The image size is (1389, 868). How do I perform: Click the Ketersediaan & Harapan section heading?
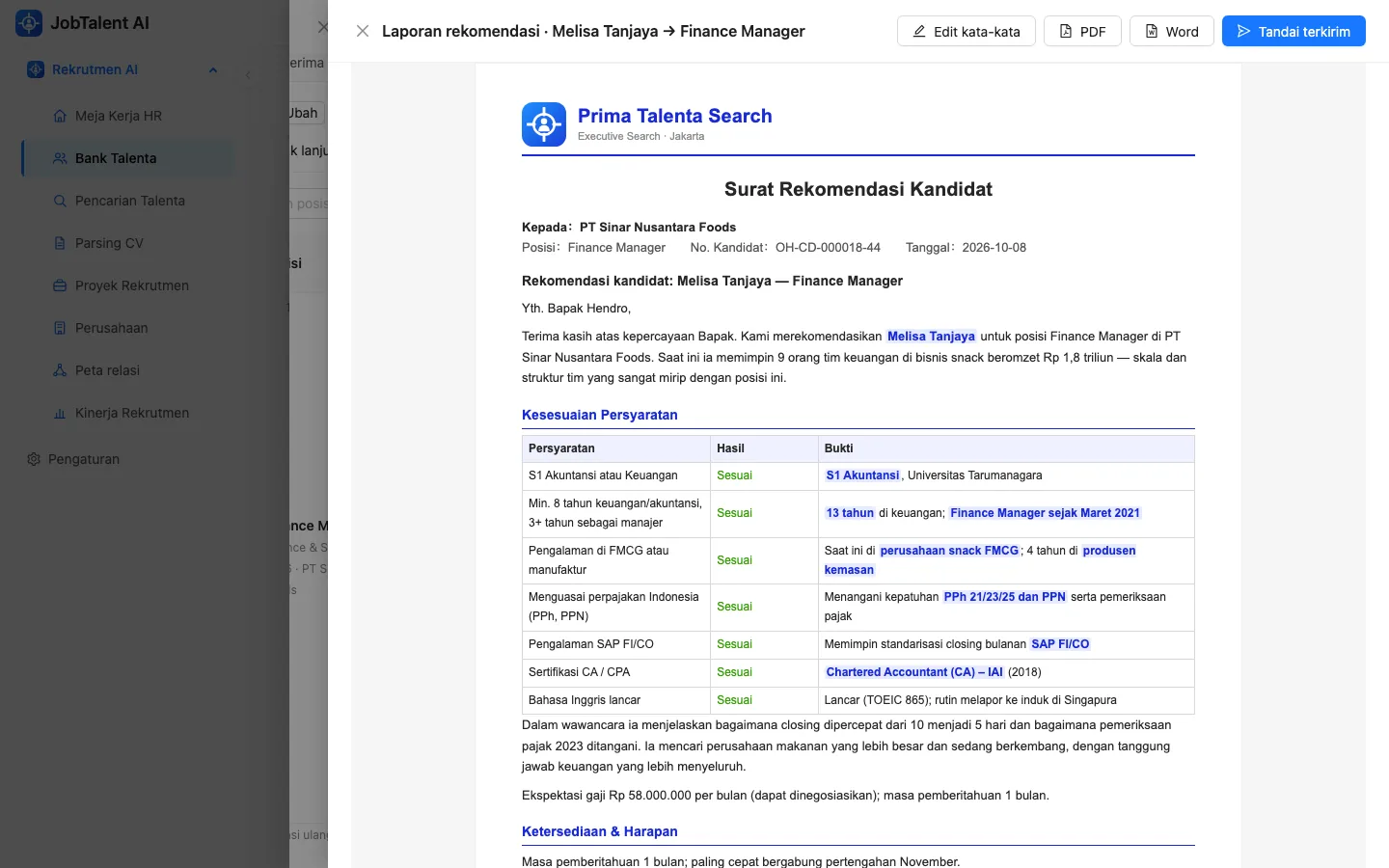[600, 831]
